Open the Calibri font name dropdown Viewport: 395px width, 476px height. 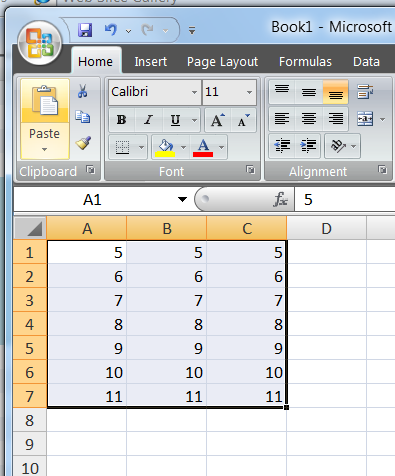(194, 92)
